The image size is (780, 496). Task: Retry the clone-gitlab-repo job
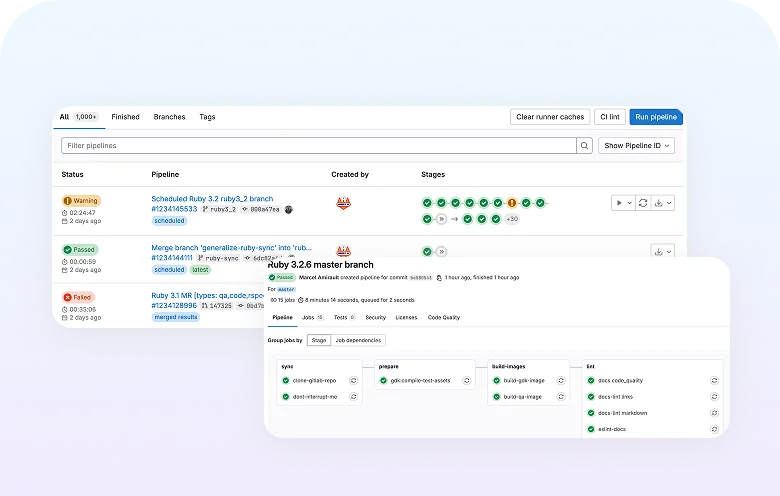pyautogui.click(x=354, y=381)
